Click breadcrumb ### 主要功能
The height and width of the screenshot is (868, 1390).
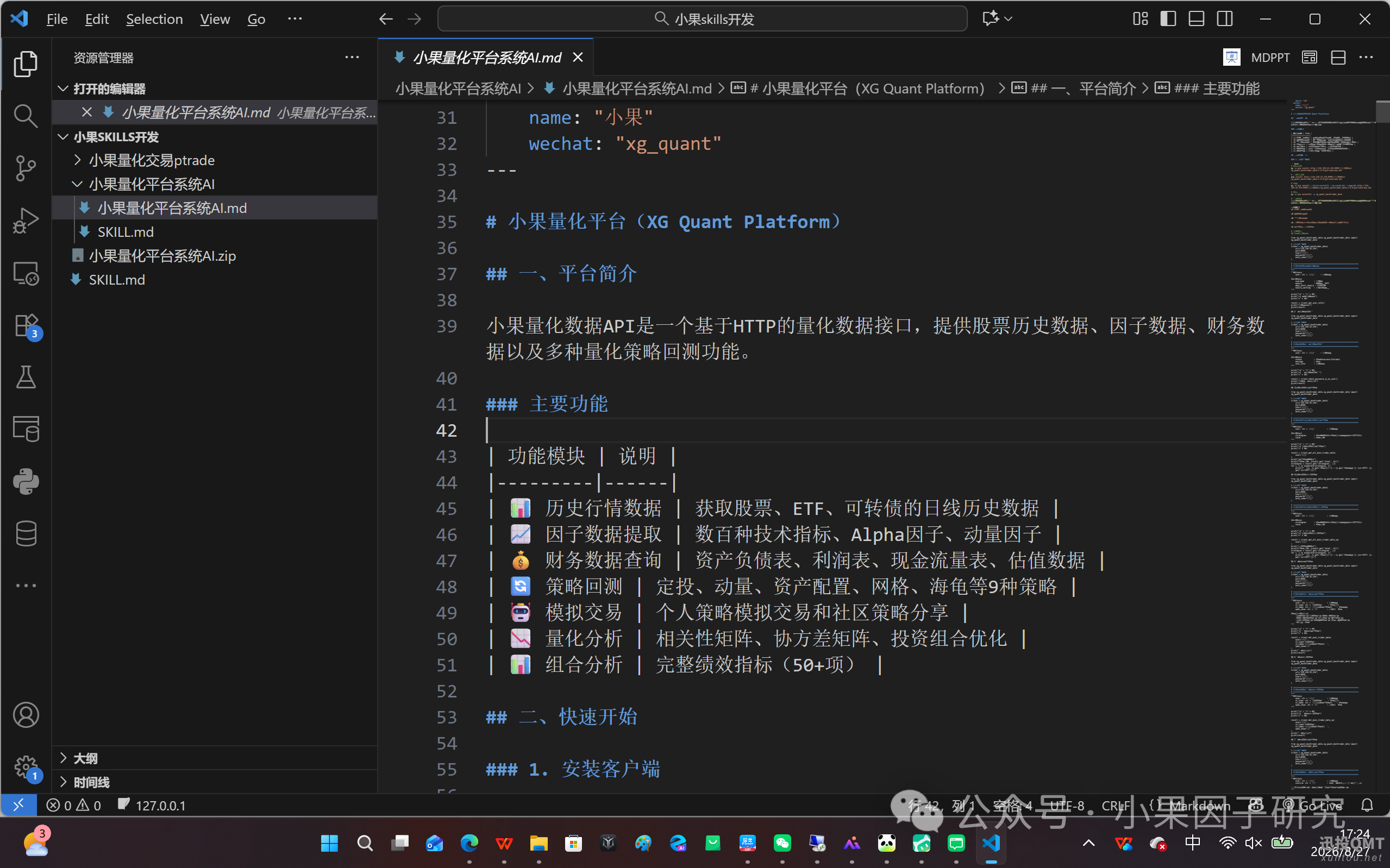point(1207,89)
